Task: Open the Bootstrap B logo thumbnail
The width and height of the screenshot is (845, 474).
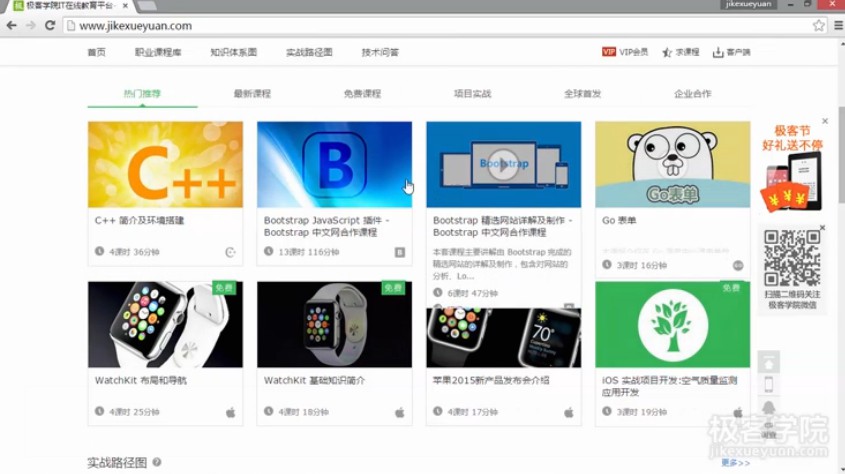Action: [335, 164]
